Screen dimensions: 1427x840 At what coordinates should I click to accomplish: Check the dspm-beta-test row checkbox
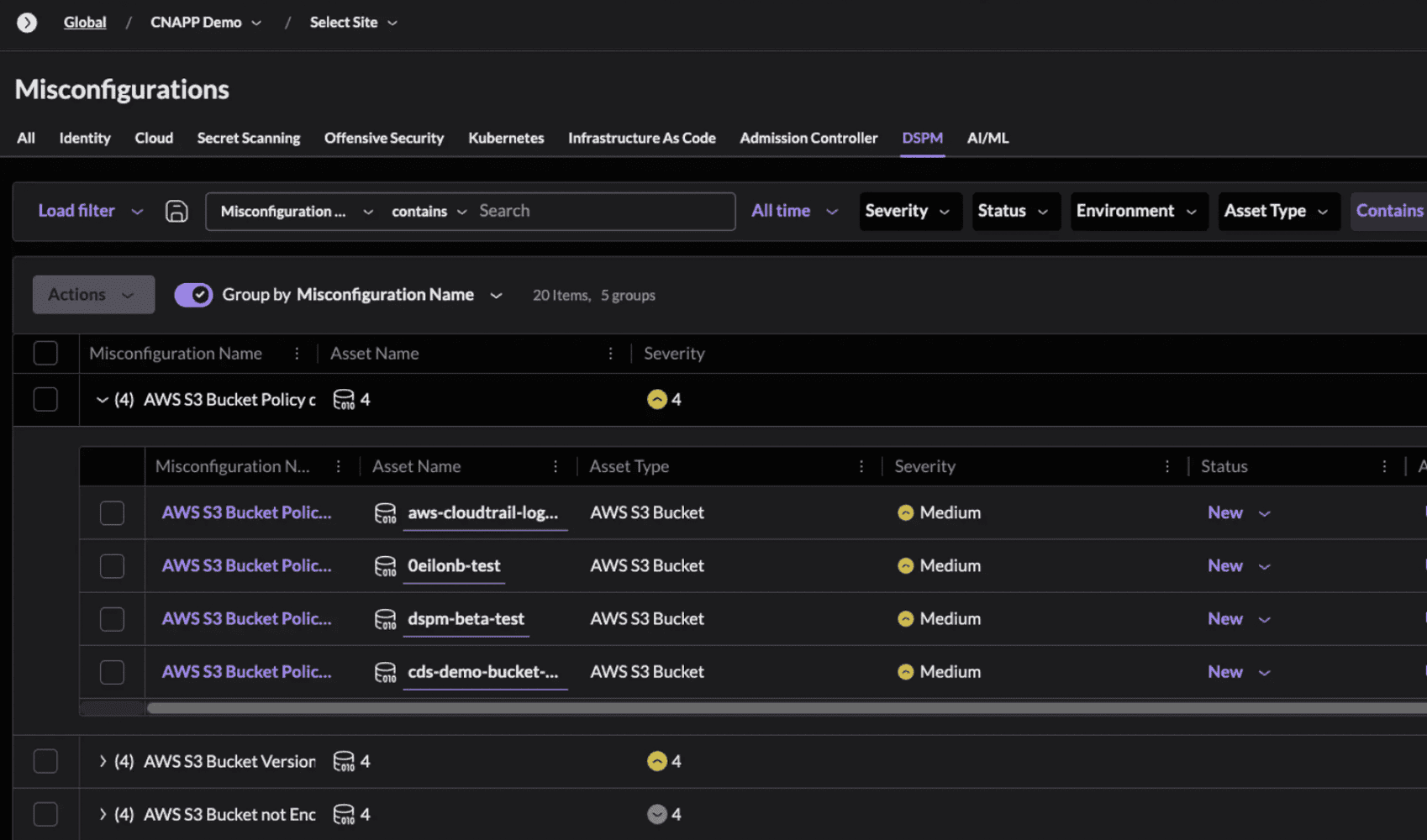[112, 619]
